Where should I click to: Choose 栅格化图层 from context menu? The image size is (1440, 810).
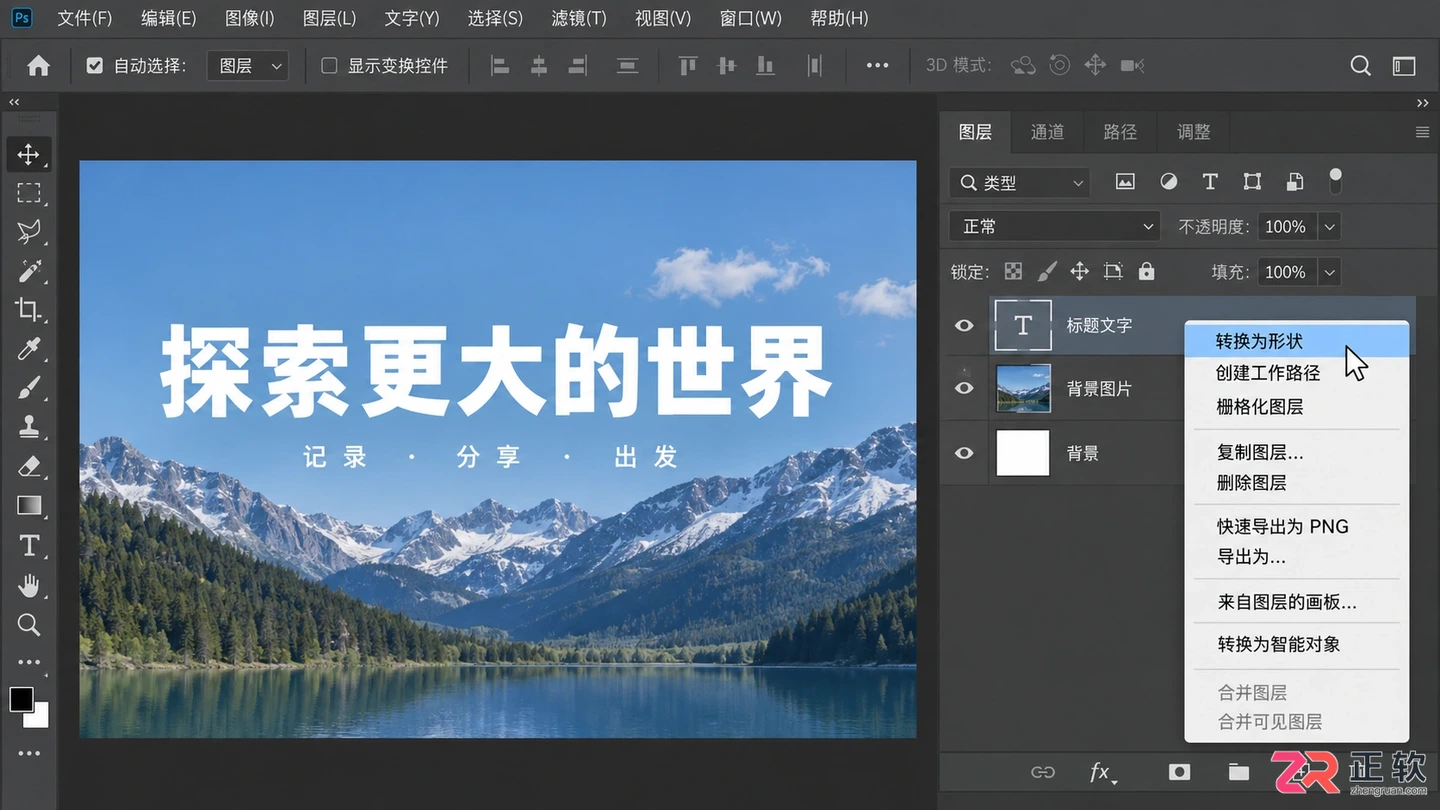click(1260, 406)
